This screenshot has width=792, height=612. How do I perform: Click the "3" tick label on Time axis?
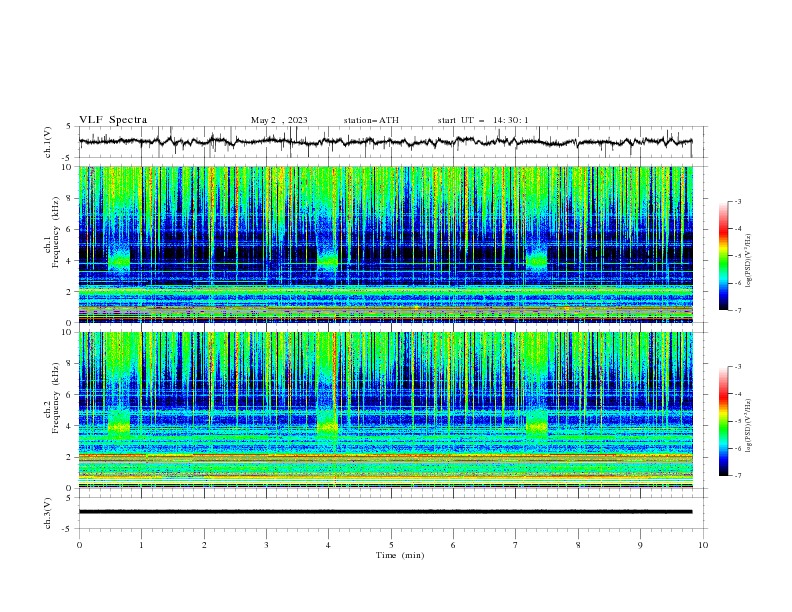[x=267, y=545]
